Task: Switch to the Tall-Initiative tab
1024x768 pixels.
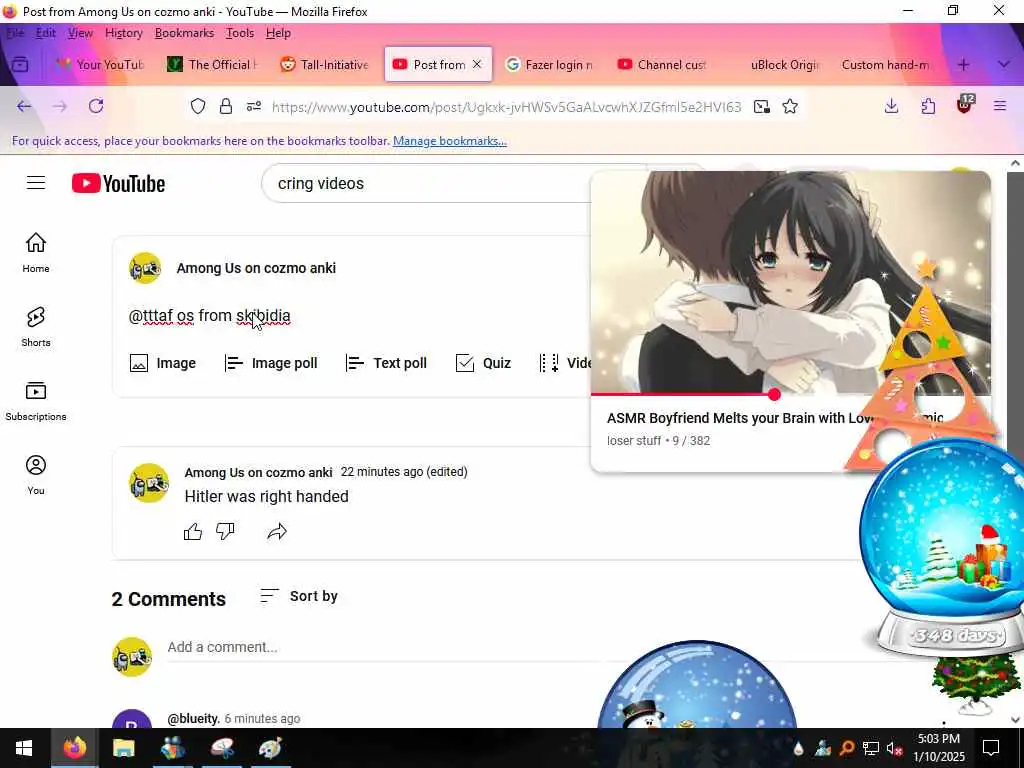Action: pos(325,64)
